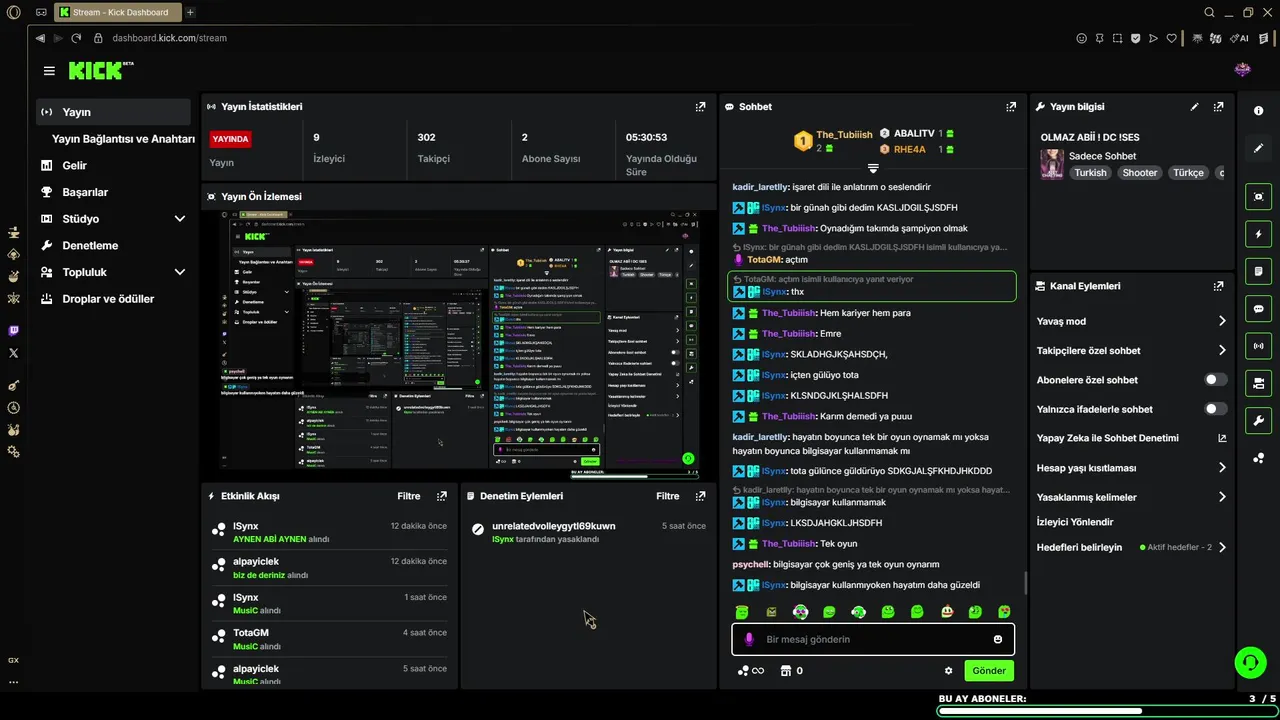Toggle the document icon in the right toolbar

click(x=1258, y=271)
